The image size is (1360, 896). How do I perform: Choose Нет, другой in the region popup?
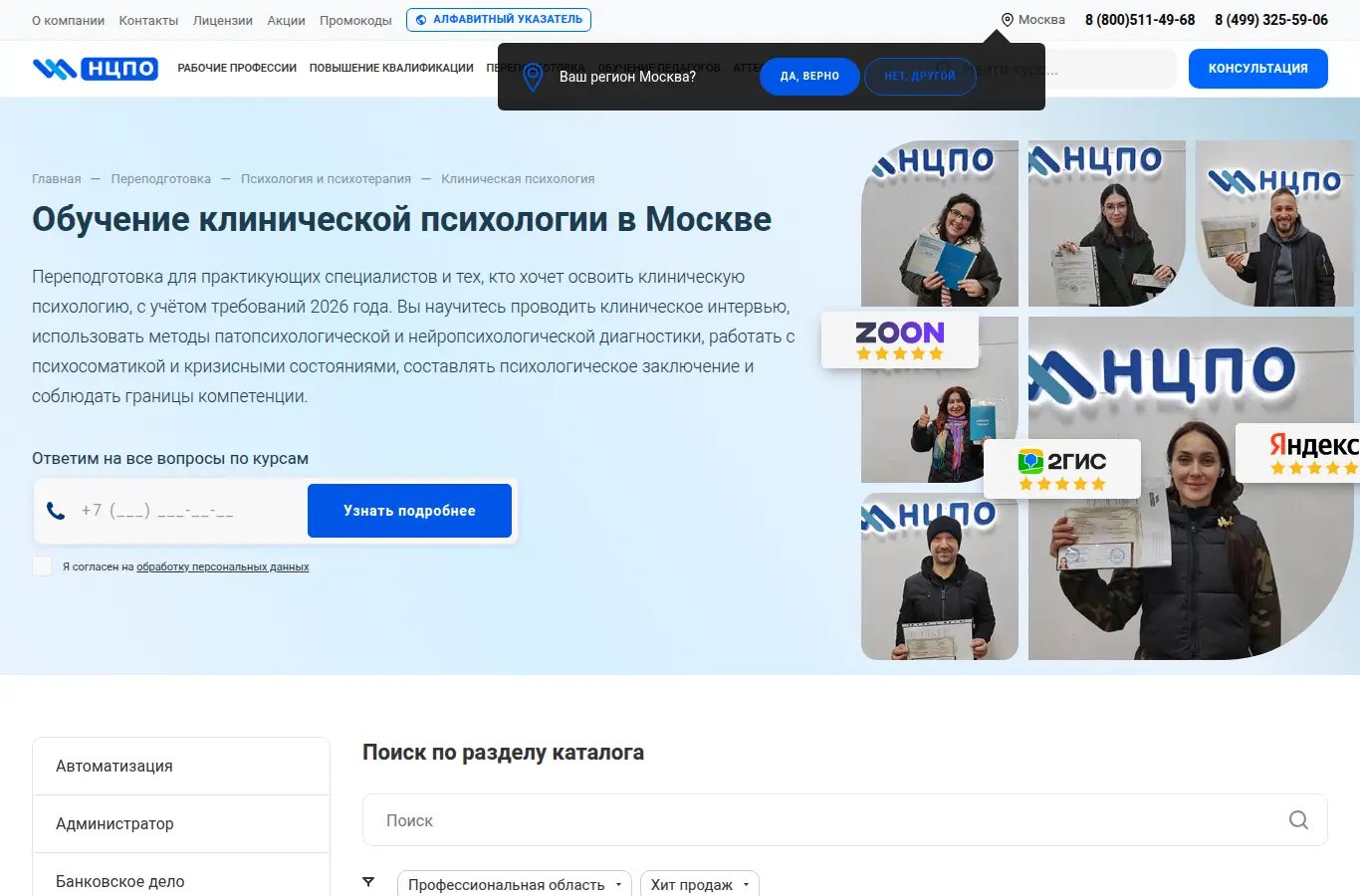(x=920, y=77)
